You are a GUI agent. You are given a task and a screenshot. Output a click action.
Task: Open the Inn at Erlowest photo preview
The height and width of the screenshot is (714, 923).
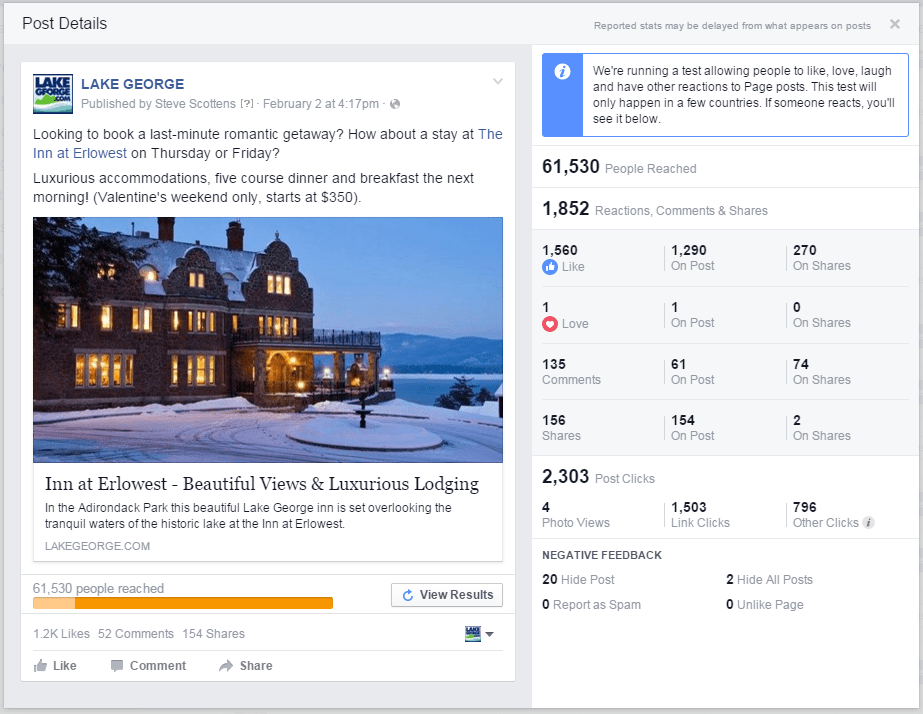(x=268, y=340)
